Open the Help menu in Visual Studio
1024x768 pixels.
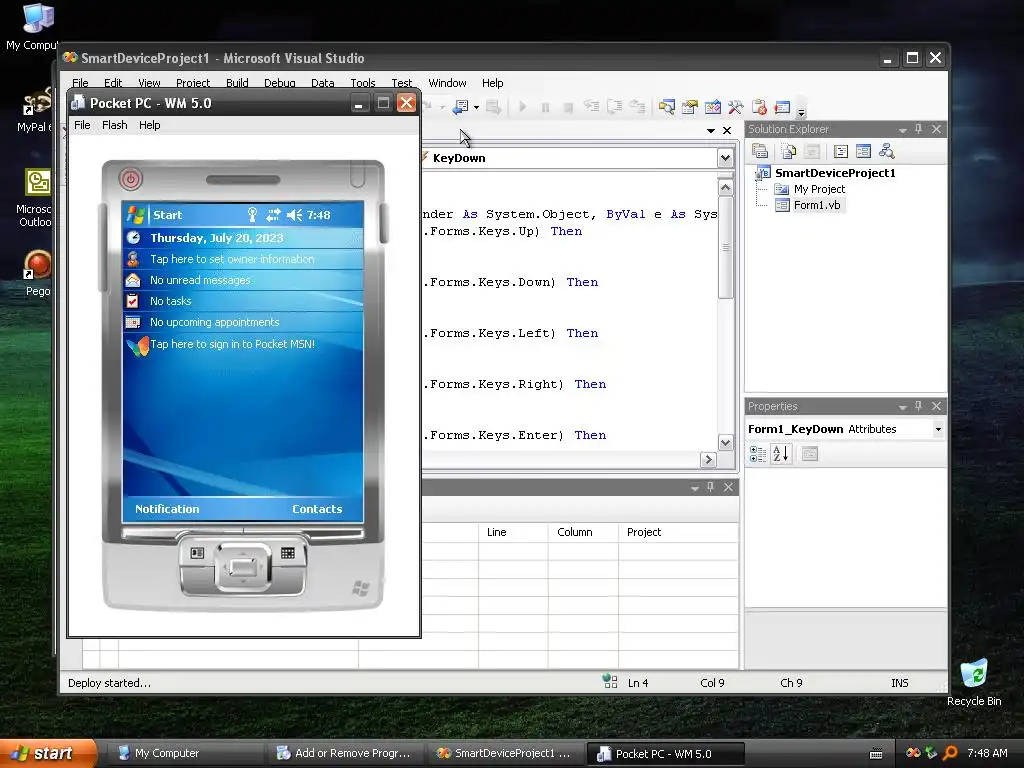click(492, 83)
